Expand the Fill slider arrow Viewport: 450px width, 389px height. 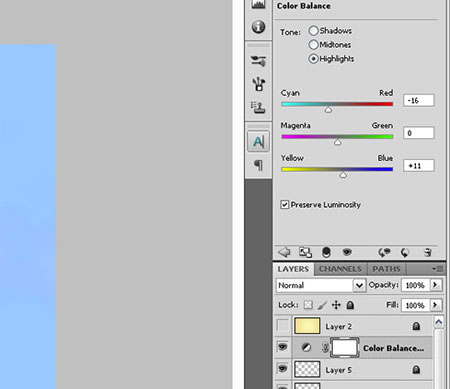[435, 305]
